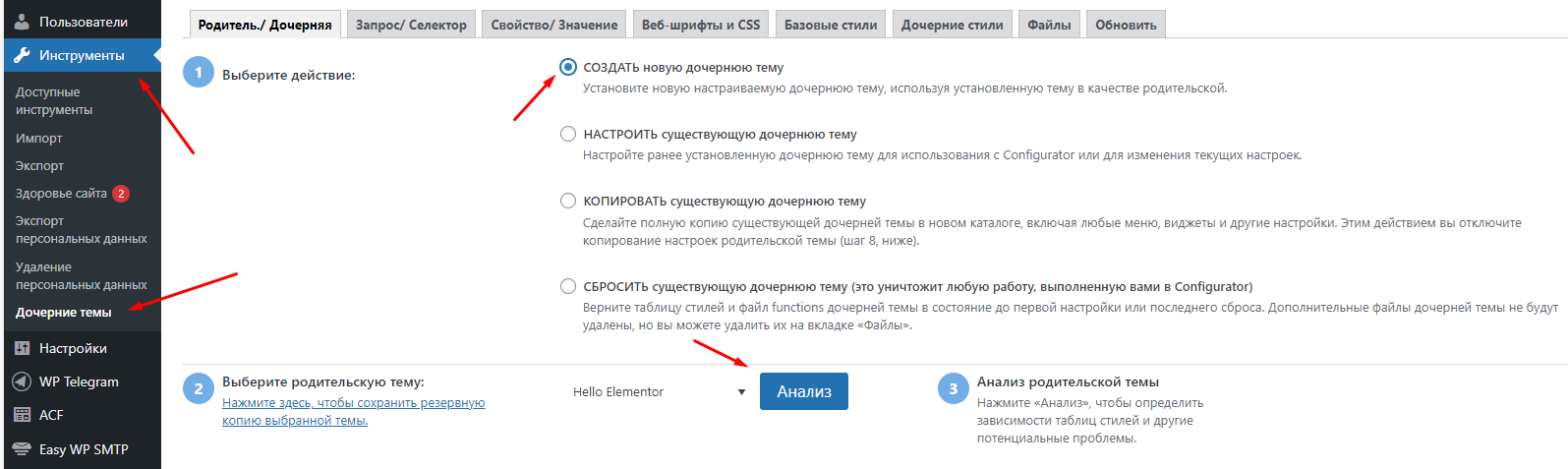Click the Site Health notification badge

coord(121,194)
